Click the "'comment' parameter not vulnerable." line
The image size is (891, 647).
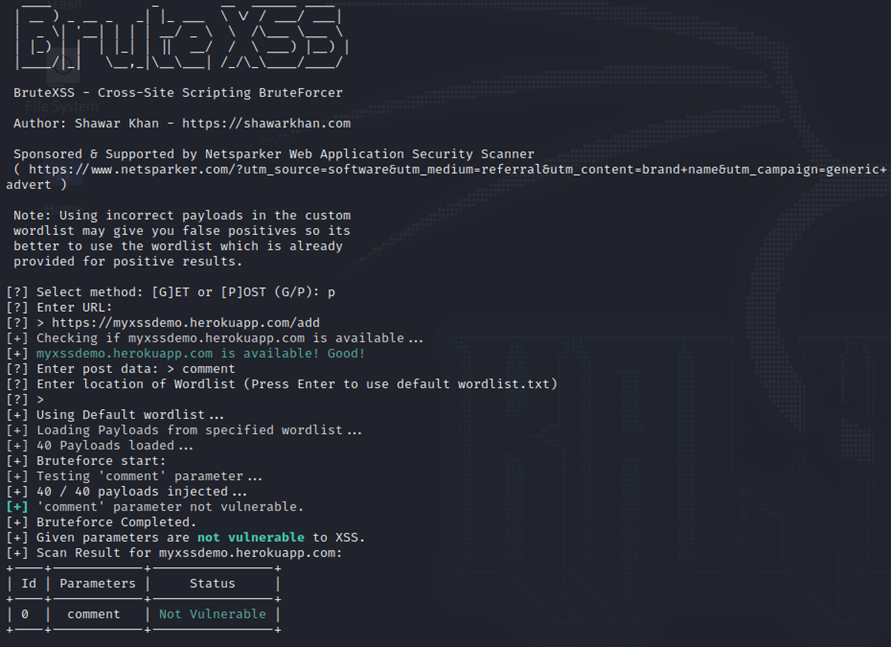click(x=155, y=507)
